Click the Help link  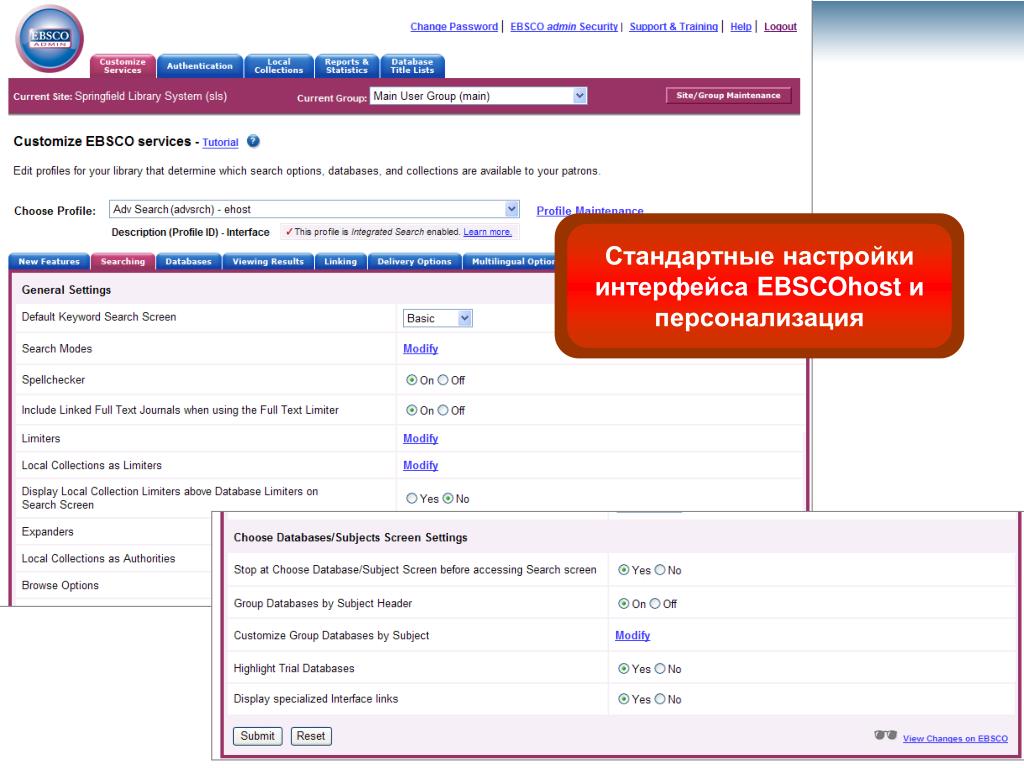(741, 27)
